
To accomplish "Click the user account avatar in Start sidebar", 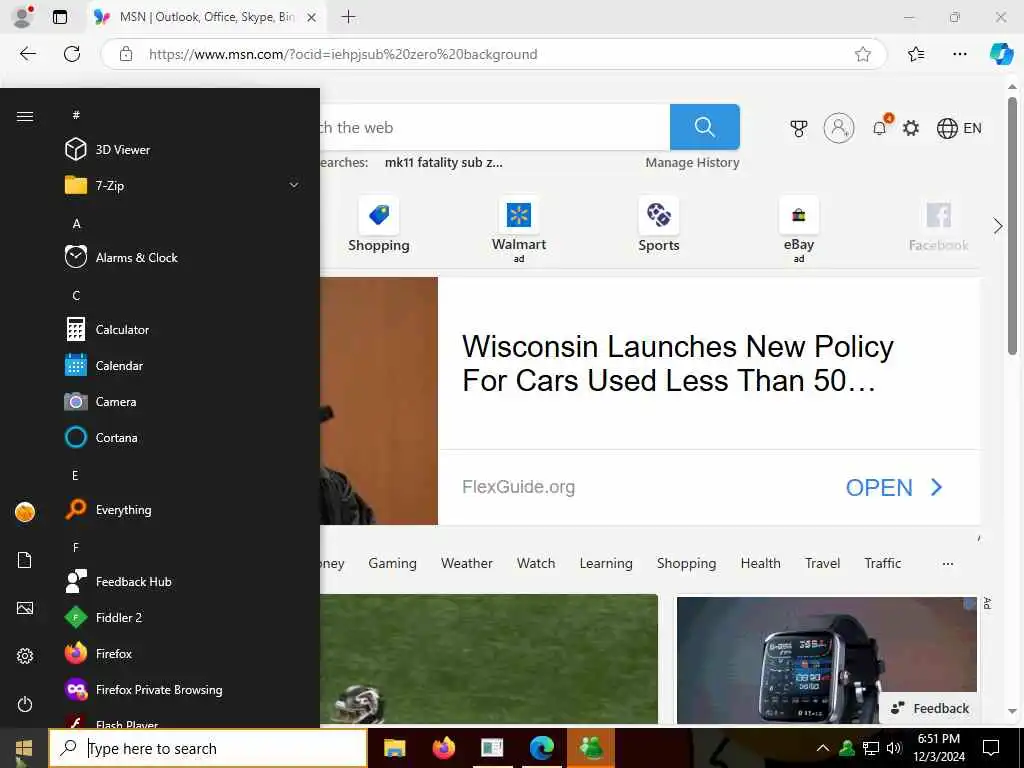I will coord(25,512).
